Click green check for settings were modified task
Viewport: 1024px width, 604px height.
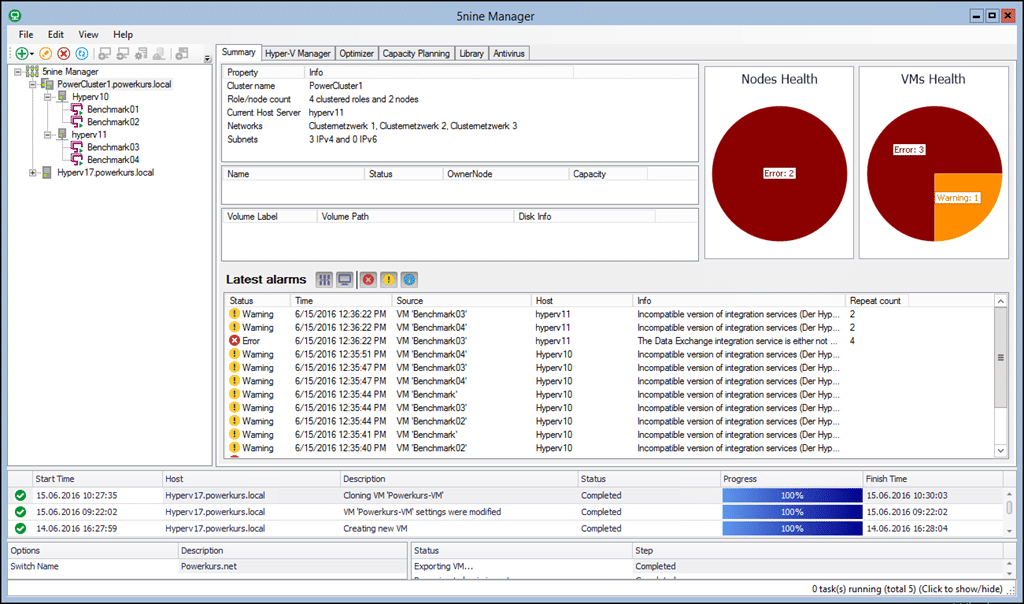[20, 512]
